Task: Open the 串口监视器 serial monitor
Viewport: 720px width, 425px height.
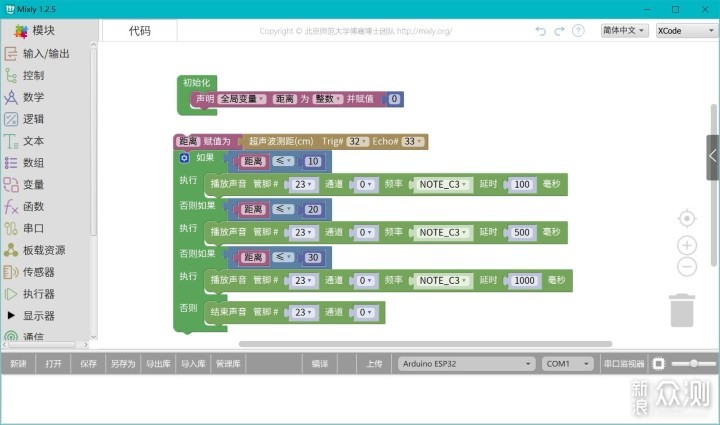Action: coord(622,364)
